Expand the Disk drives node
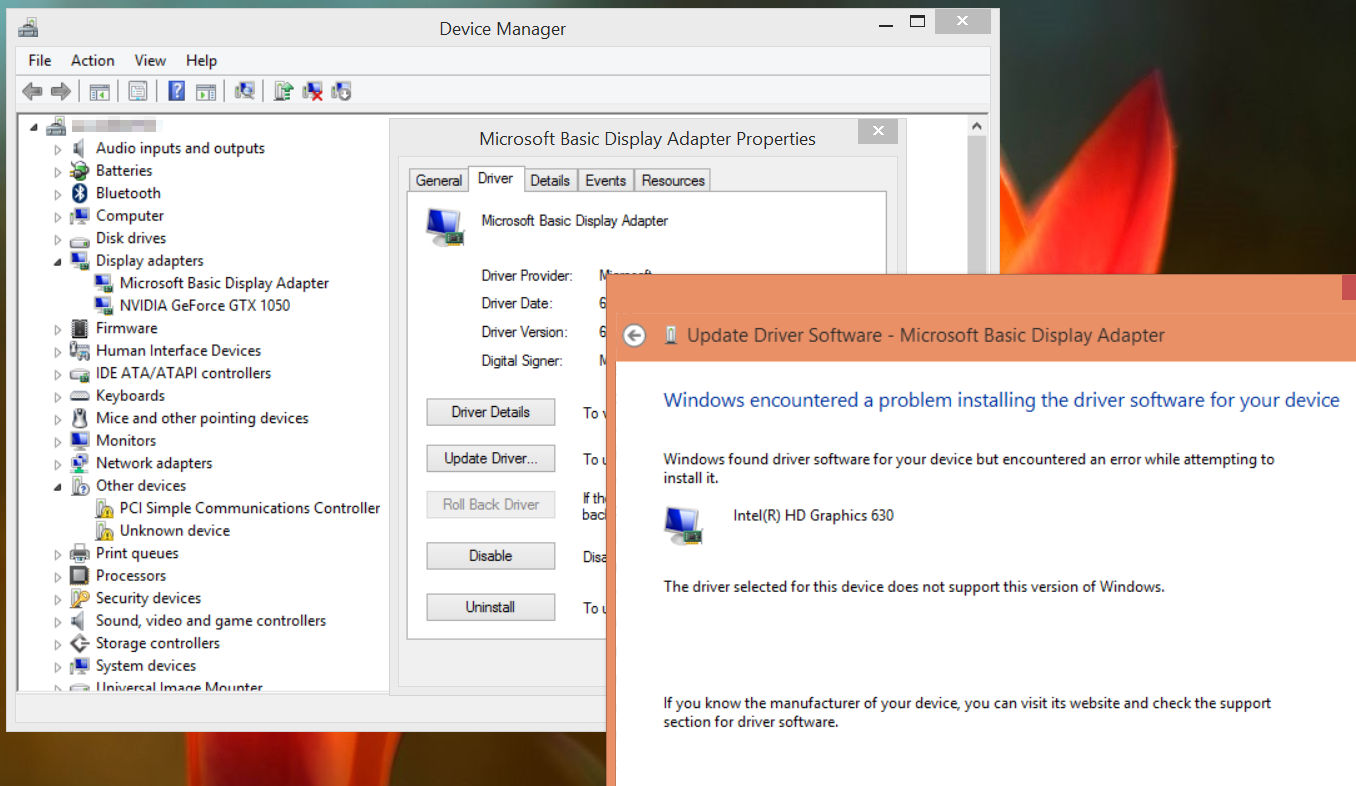The width and height of the screenshot is (1356, 786). [x=58, y=239]
